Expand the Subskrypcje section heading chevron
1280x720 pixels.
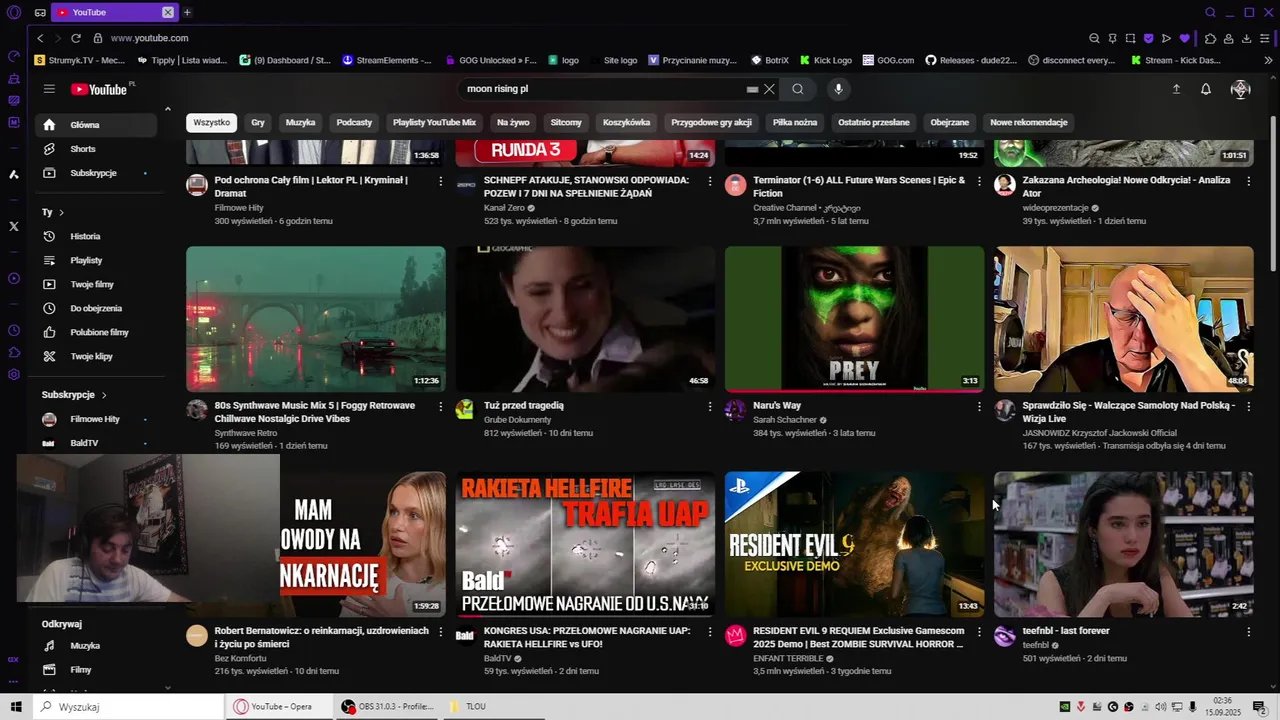[103, 395]
